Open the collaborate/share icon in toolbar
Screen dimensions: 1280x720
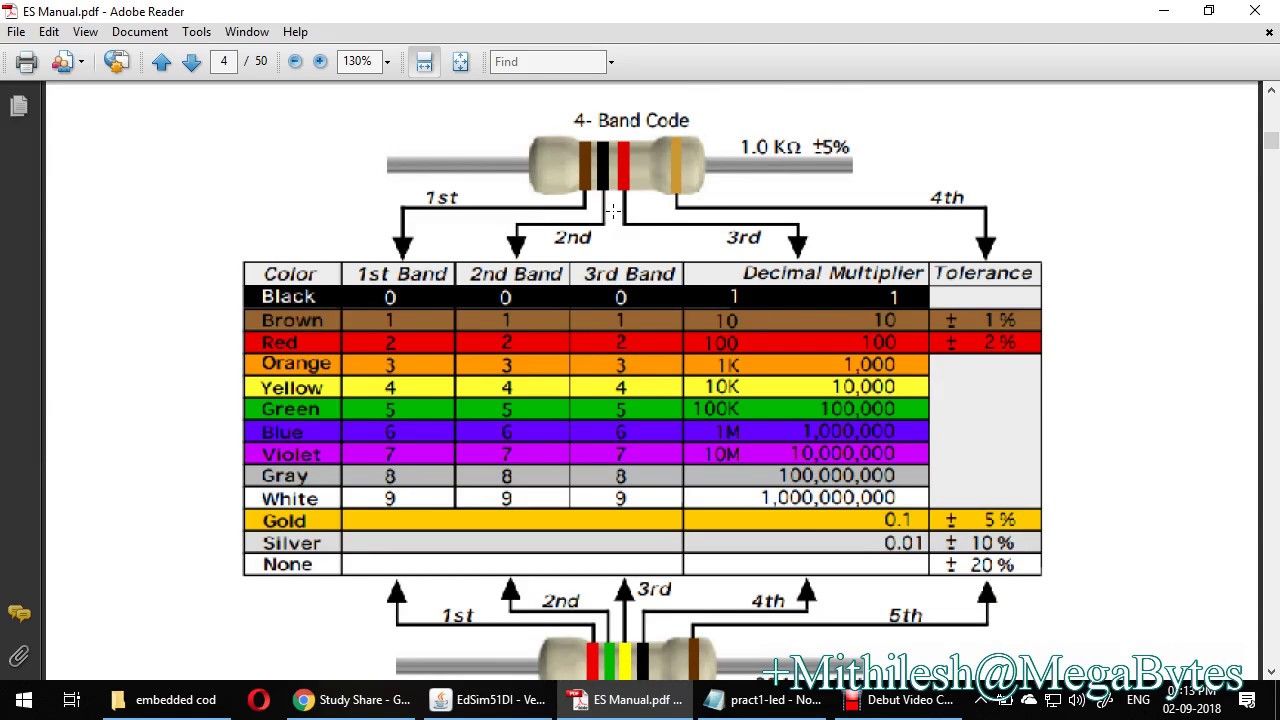[x=62, y=62]
